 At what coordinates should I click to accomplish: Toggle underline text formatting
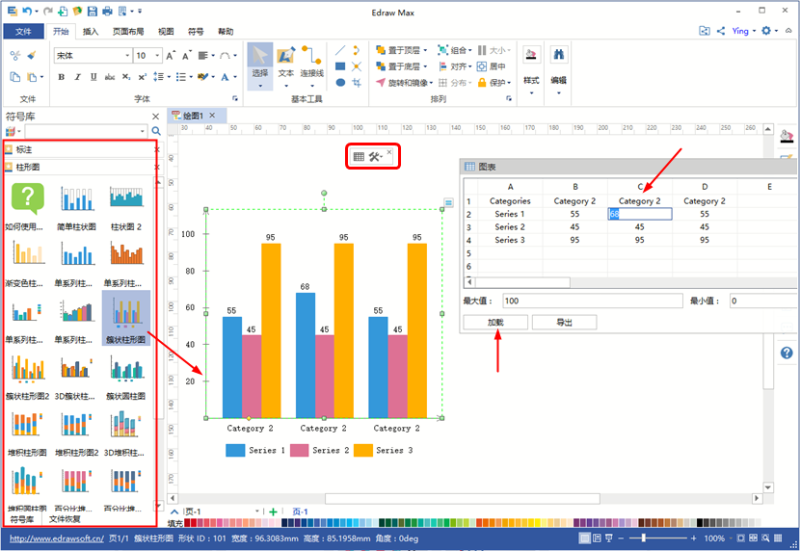(x=91, y=77)
